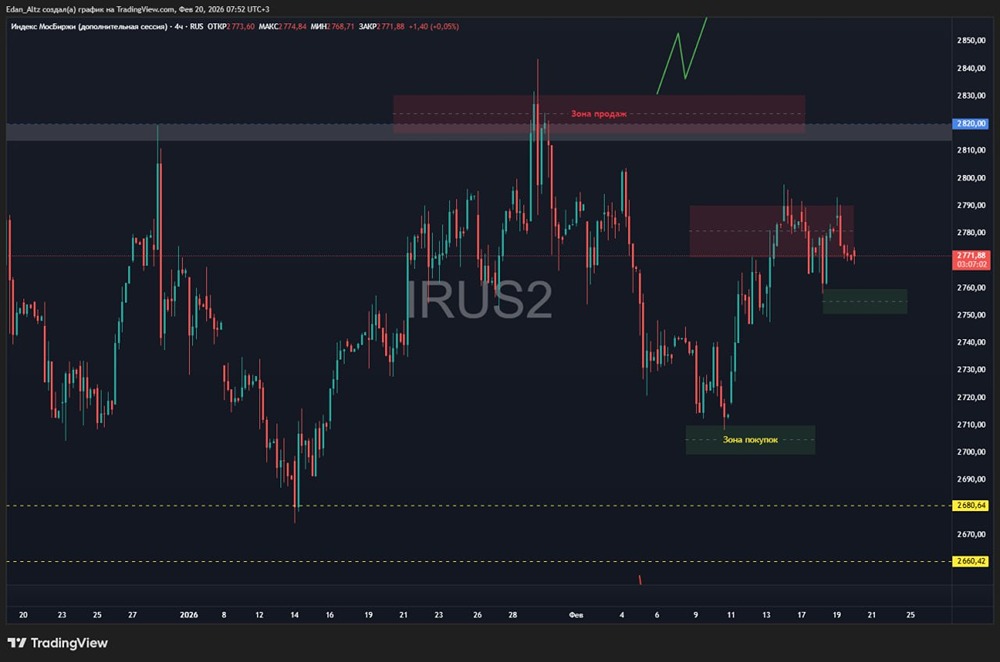Open the 'Индекс МосБиржи (дополнительная сессия)' symbol title
The height and width of the screenshot is (662, 1000).
click(x=89, y=27)
